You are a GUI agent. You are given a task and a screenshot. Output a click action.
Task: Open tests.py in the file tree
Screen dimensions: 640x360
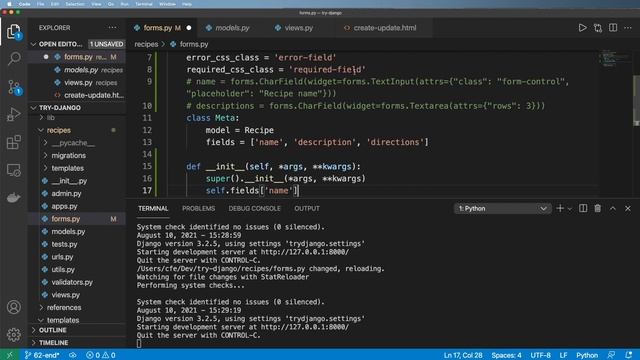click(x=77, y=244)
